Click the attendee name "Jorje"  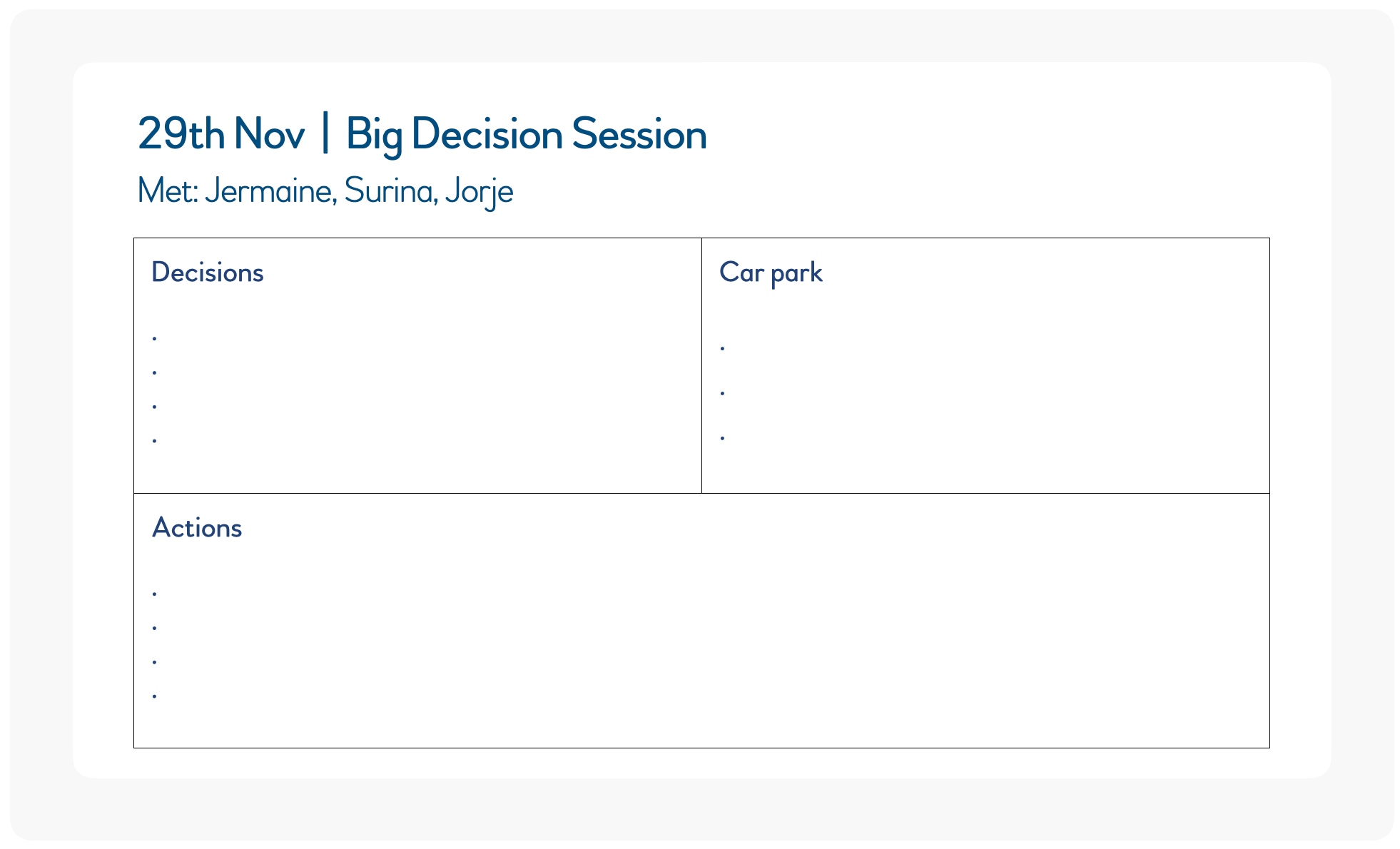[479, 191]
